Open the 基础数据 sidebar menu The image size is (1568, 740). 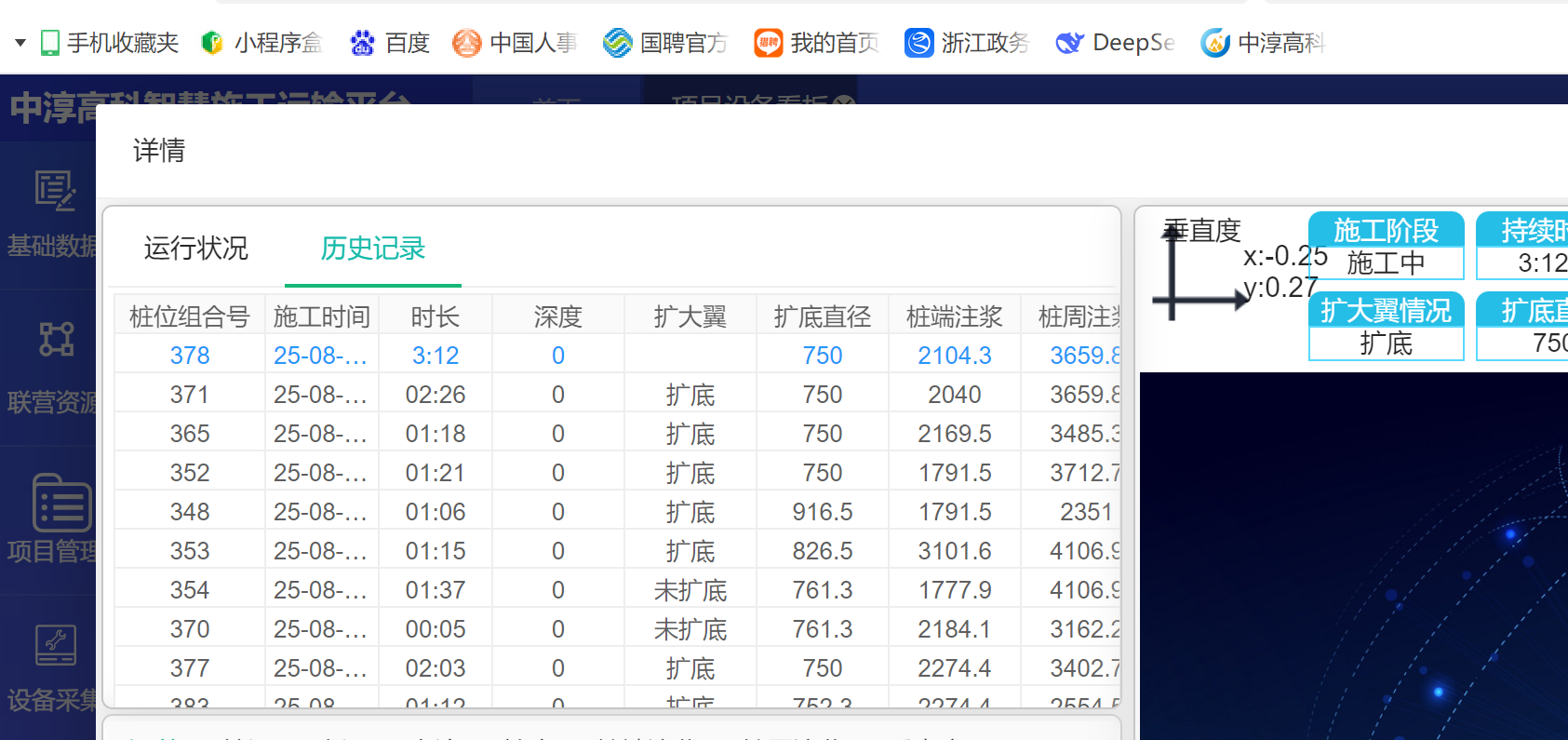pyautogui.click(x=51, y=212)
